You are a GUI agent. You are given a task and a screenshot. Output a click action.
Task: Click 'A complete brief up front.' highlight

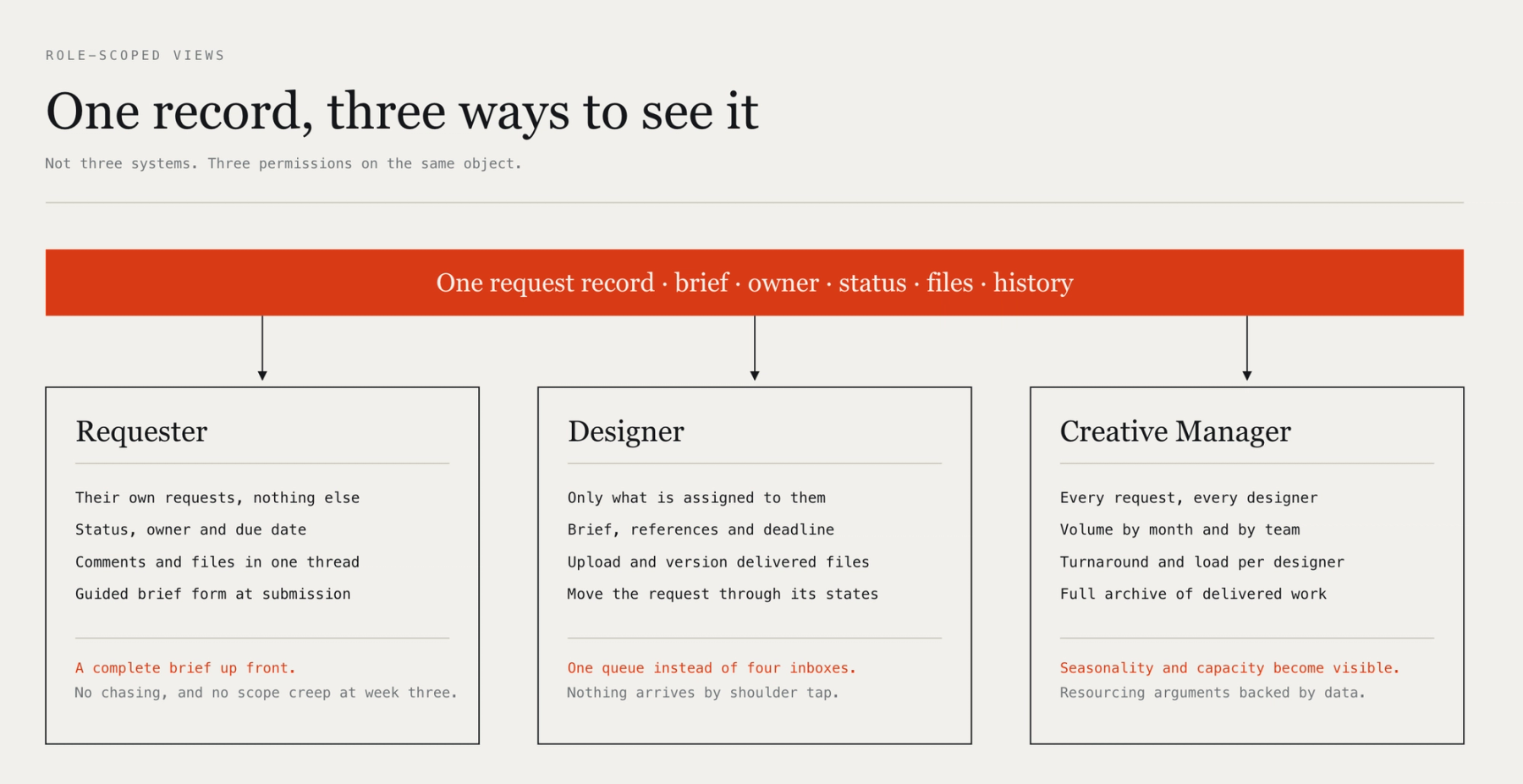[x=185, y=668]
